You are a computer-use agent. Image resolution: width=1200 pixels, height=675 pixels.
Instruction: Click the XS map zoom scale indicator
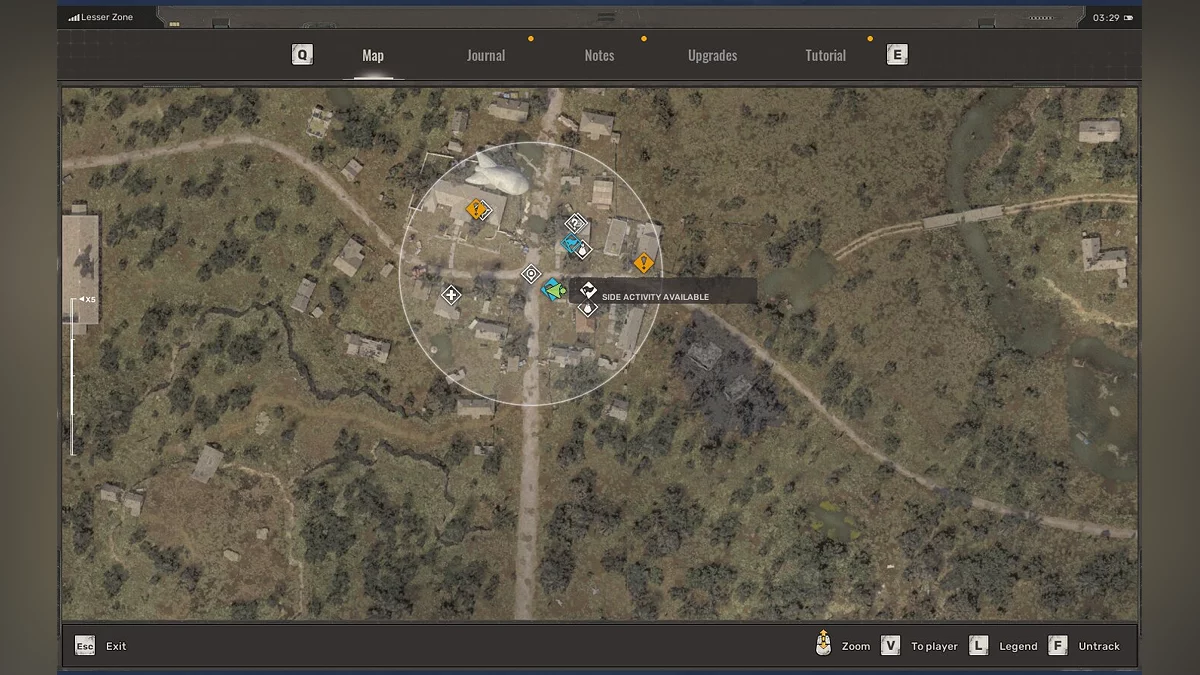coord(87,299)
